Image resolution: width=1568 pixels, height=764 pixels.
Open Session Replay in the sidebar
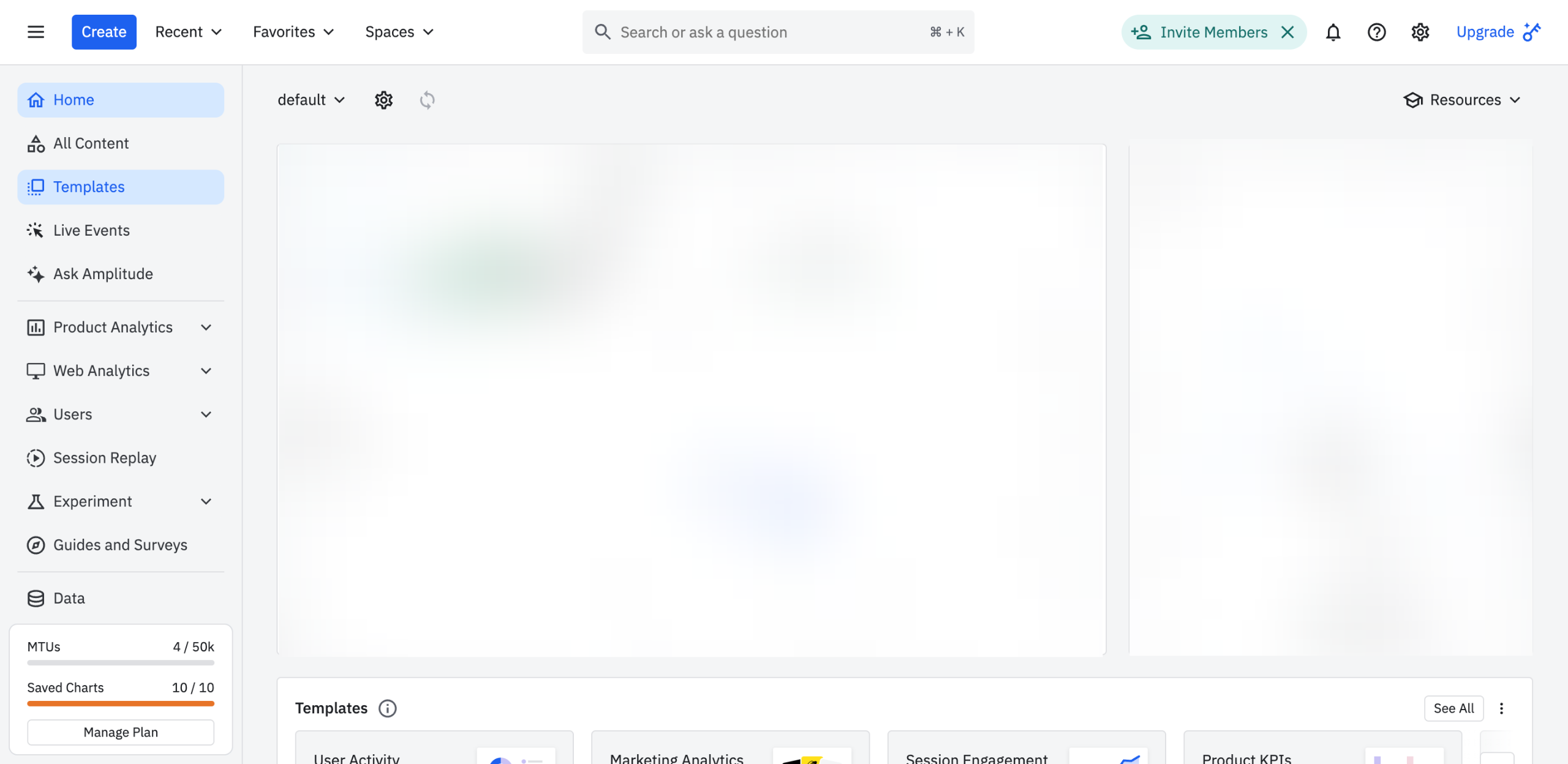click(104, 458)
